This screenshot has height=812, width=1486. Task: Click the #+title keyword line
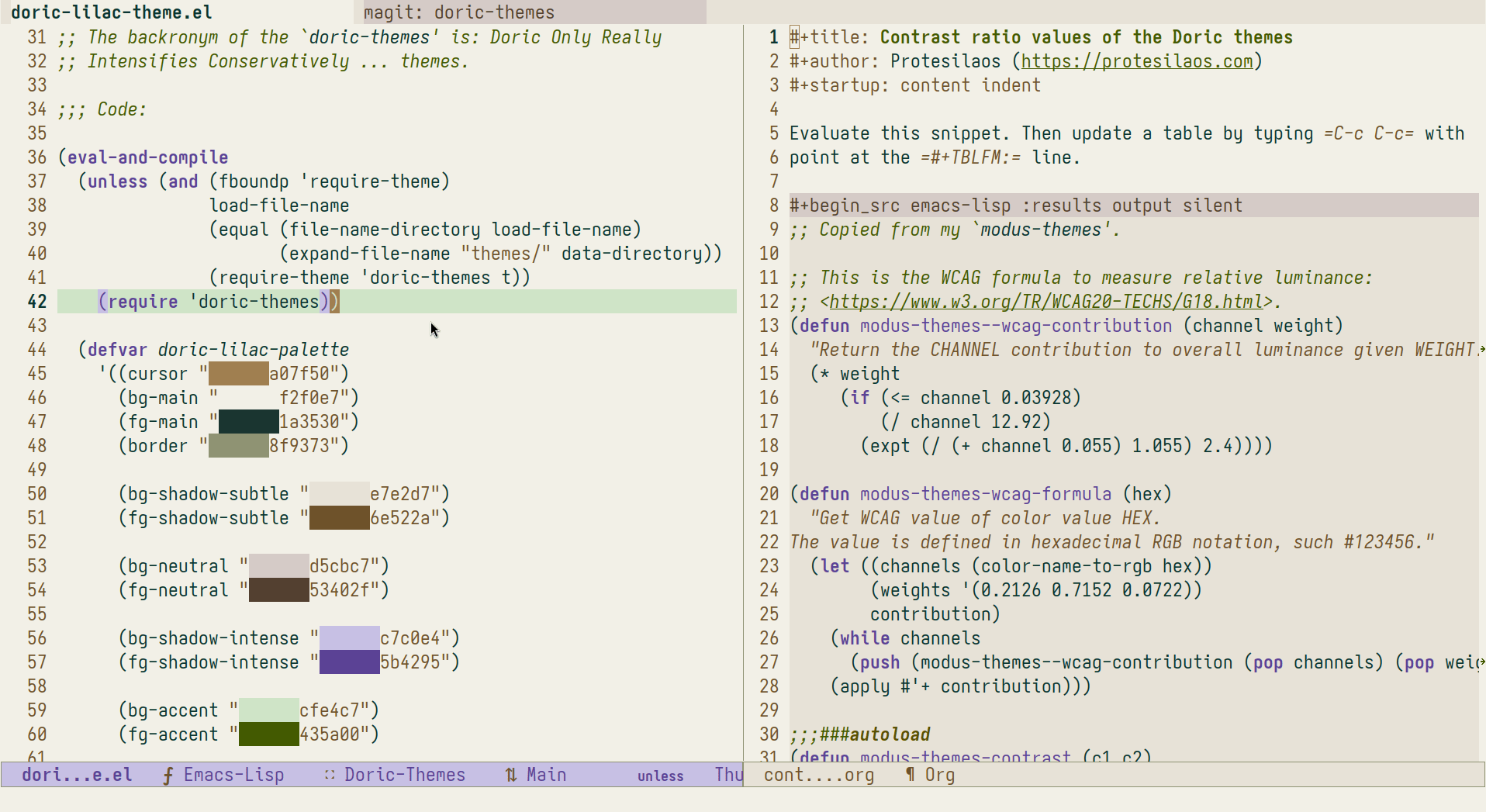pyautogui.click(x=1041, y=37)
